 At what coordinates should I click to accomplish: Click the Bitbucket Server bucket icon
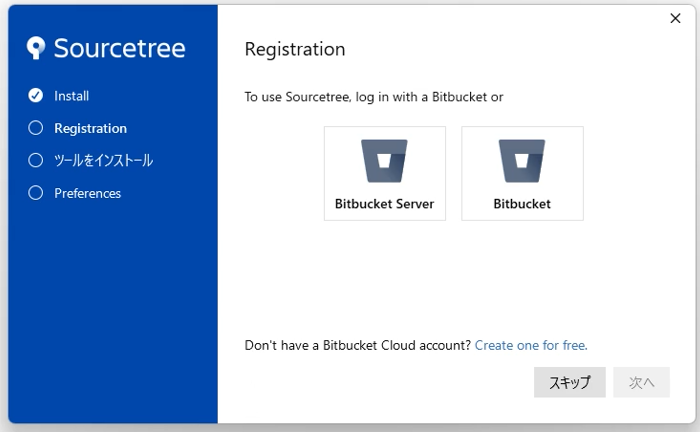tap(384, 161)
